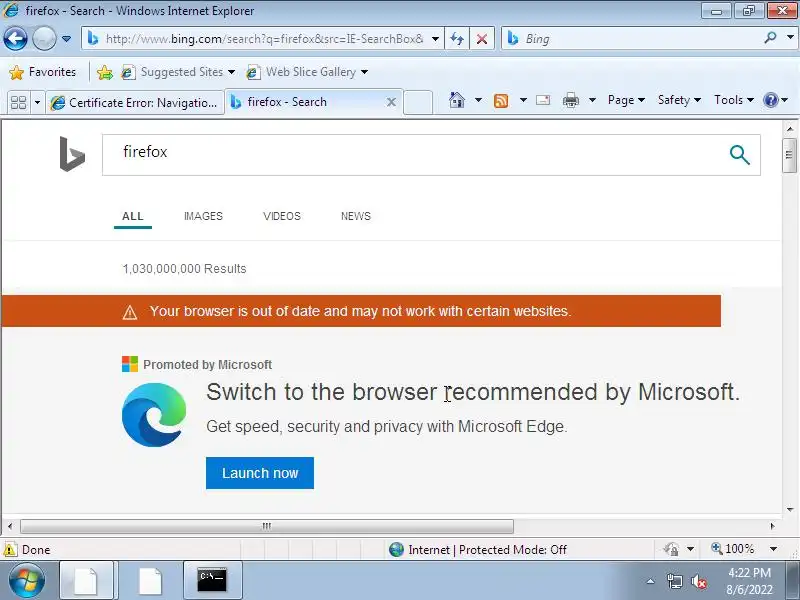Open the recent pages dropdown arrow
The height and width of the screenshot is (600, 800).
[66, 39]
